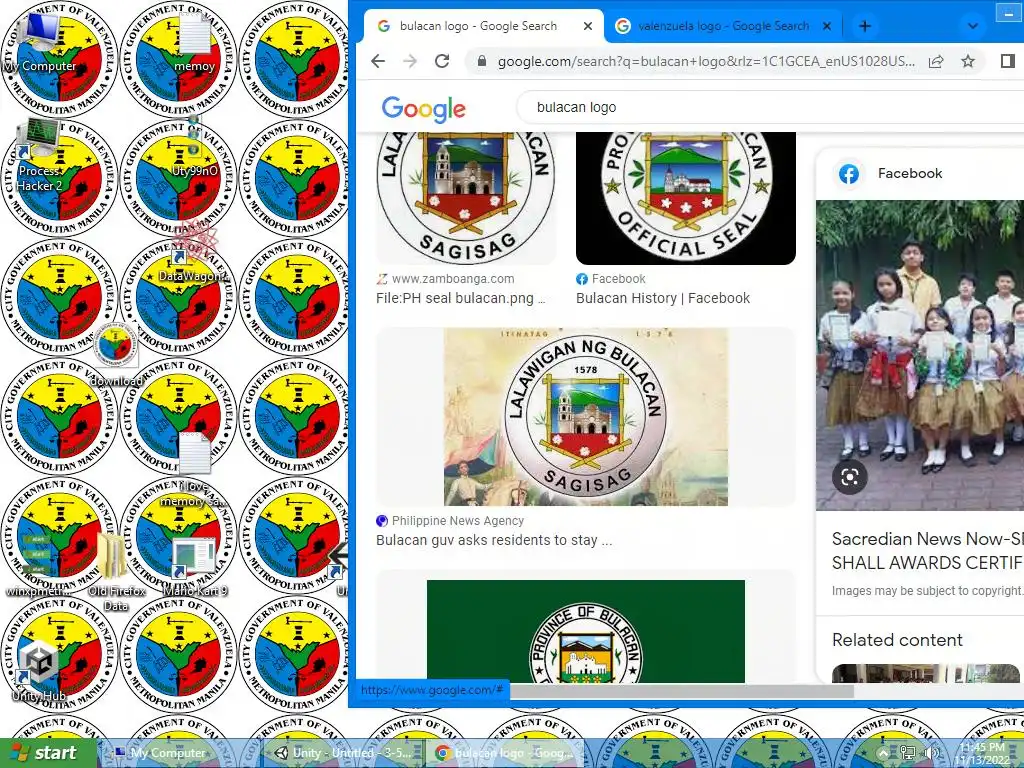Open the 'Bulacan History | Facebook' result
Screen dimensions: 1024x768
click(663, 298)
